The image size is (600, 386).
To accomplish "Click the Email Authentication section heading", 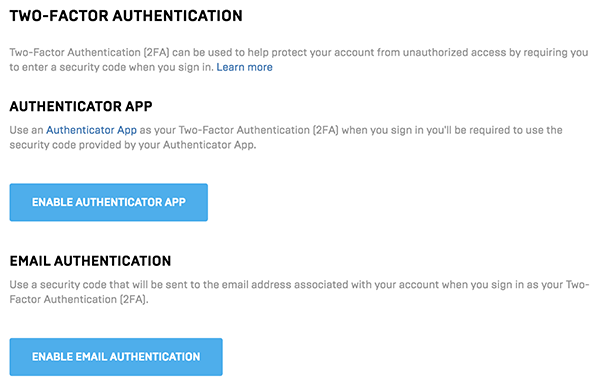I will click(x=90, y=261).
